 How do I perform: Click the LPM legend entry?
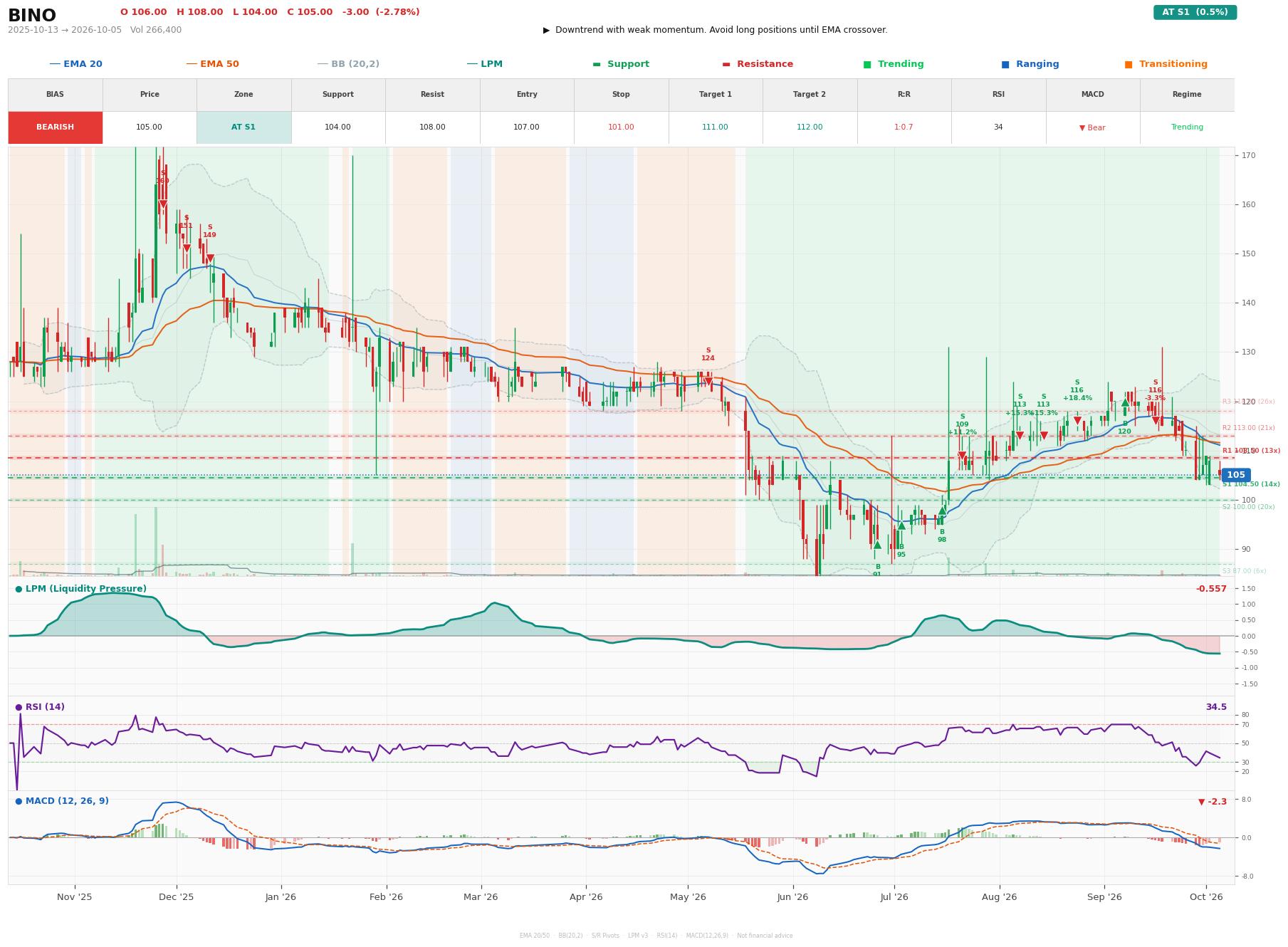click(x=484, y=64)
